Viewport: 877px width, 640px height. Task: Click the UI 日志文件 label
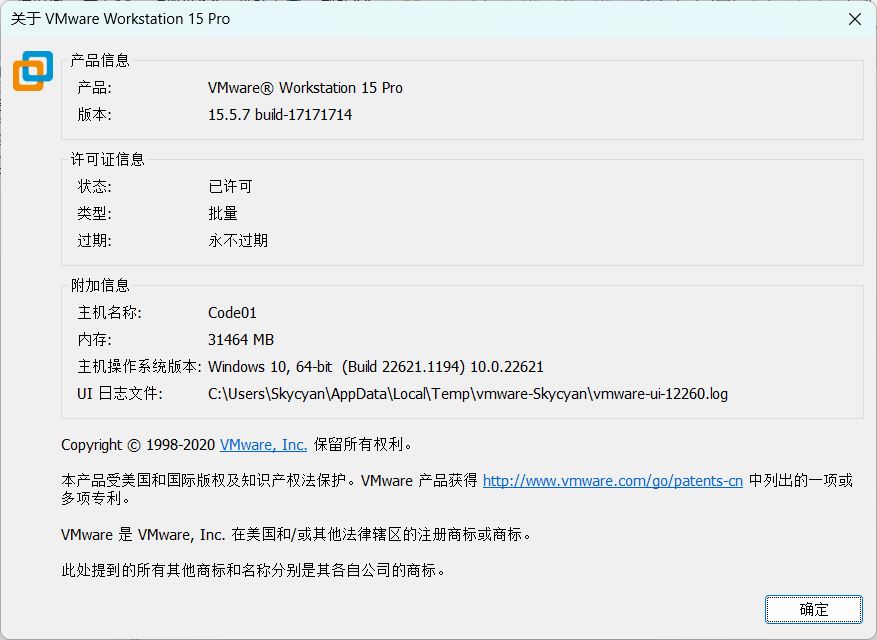pyautogui.click(x=120, y=394)
